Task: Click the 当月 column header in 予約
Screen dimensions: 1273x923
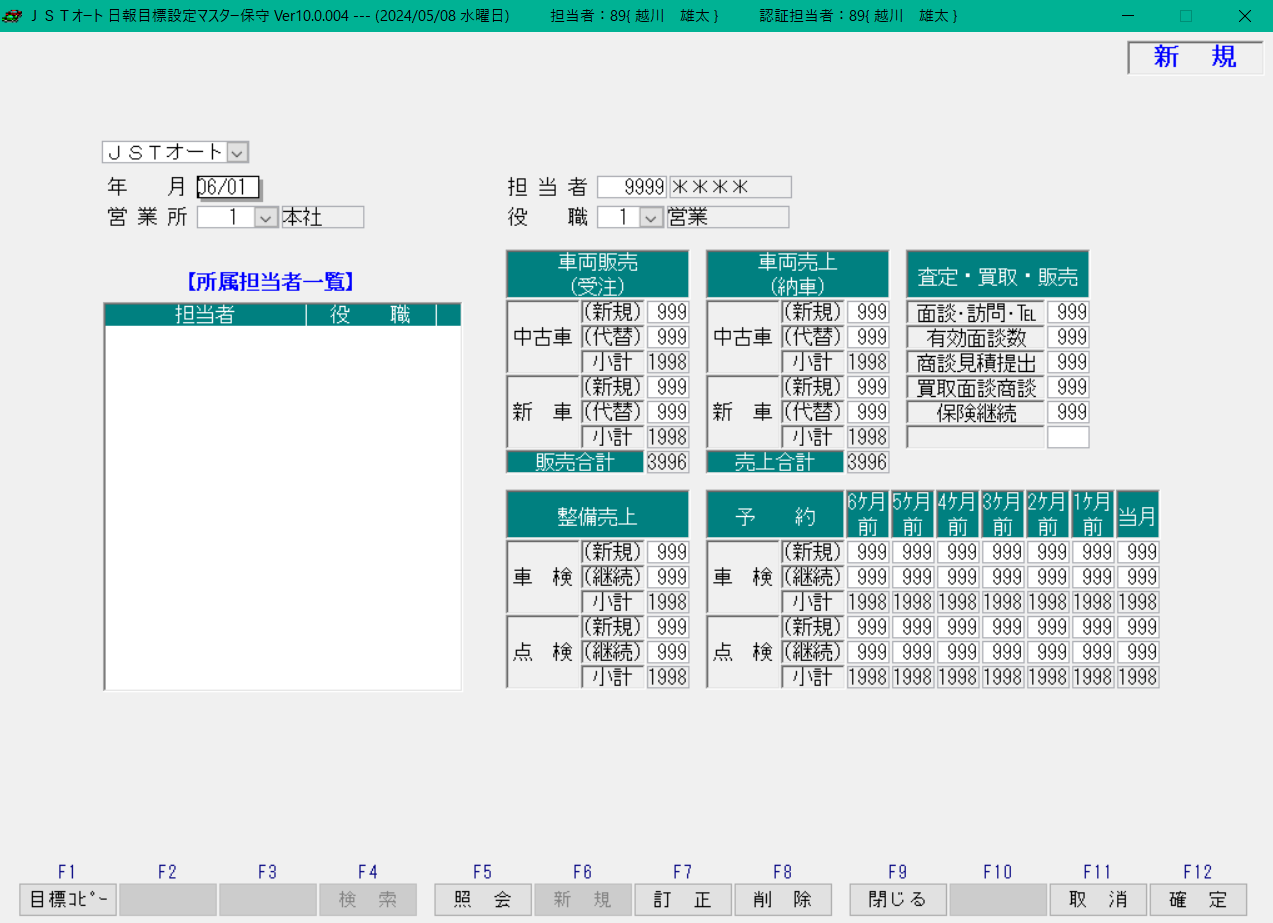Action: [x=1138, y=514]
